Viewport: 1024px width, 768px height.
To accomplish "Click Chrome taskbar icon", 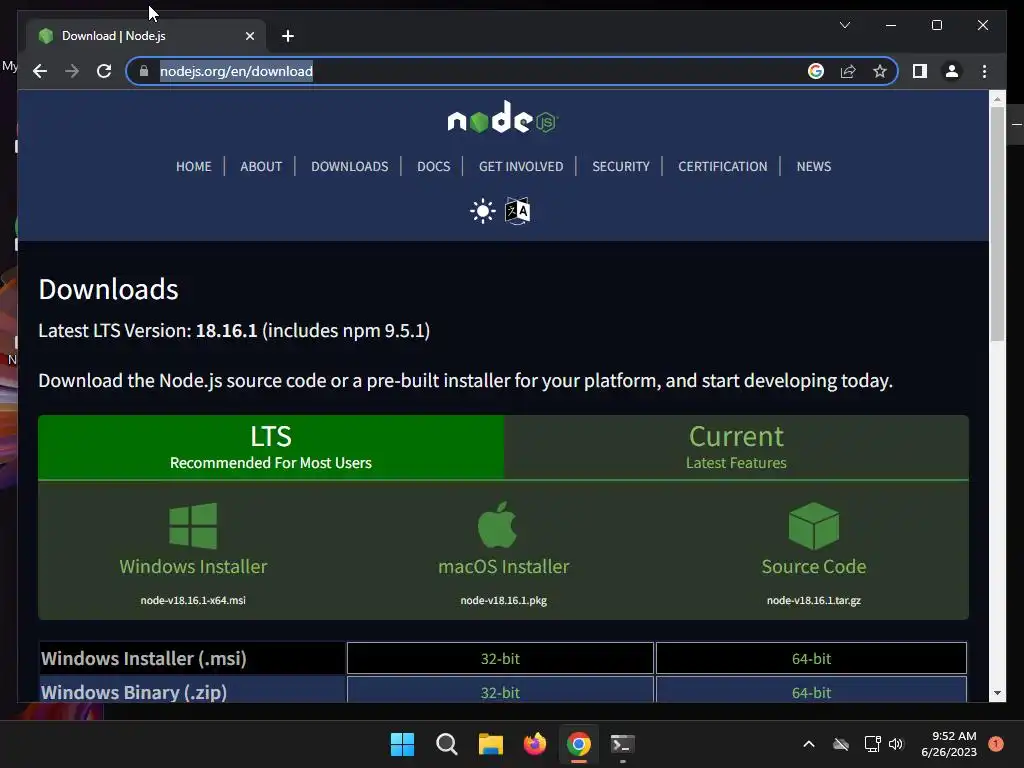I will 579,744.
